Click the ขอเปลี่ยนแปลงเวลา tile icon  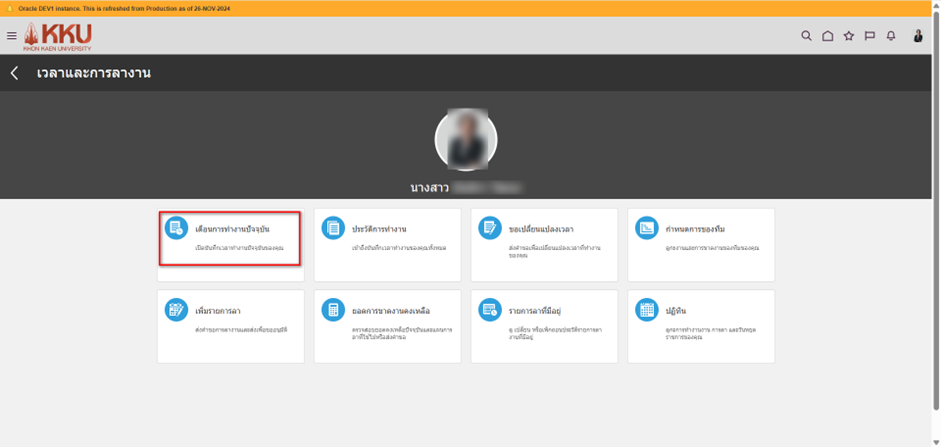(x=490, y=228)
